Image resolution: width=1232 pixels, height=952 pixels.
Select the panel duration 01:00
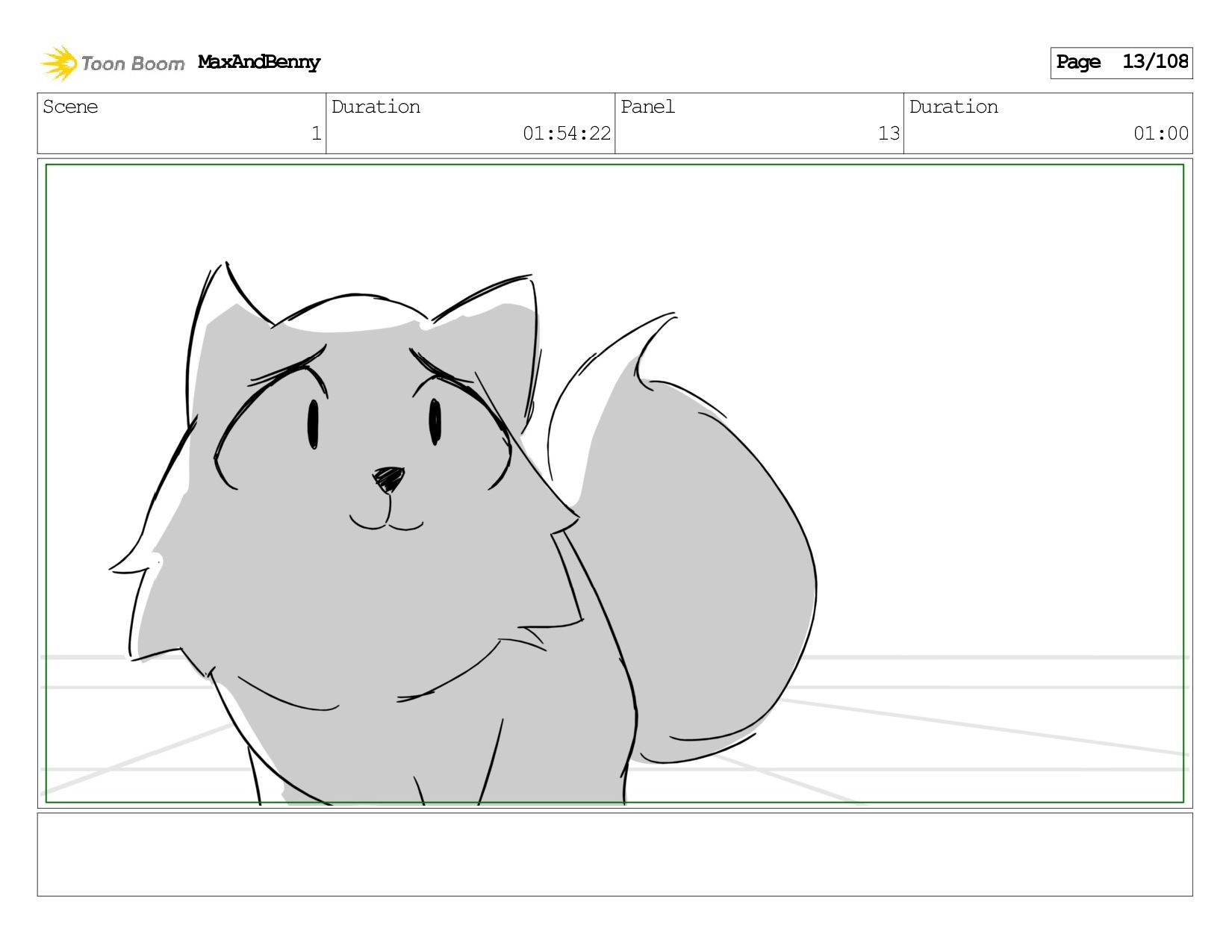coord(1160,134)
